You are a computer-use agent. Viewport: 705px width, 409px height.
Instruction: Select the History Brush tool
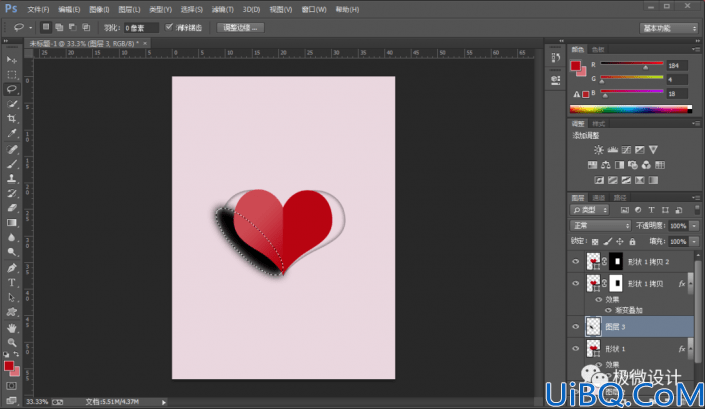pyautogui.click(x=12, y=193)
